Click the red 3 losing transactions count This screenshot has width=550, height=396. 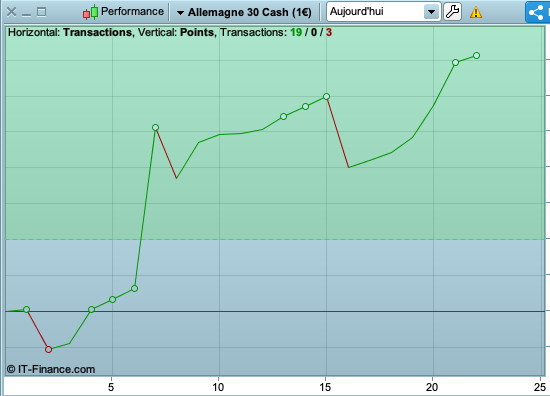[329, 32]
